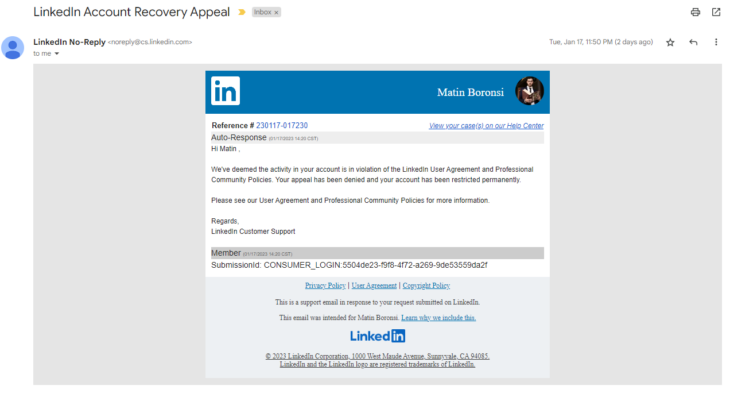This screenshot has height=393, width=730.
Task: Open the User Agreement footer link
Action: coord(374,285)
